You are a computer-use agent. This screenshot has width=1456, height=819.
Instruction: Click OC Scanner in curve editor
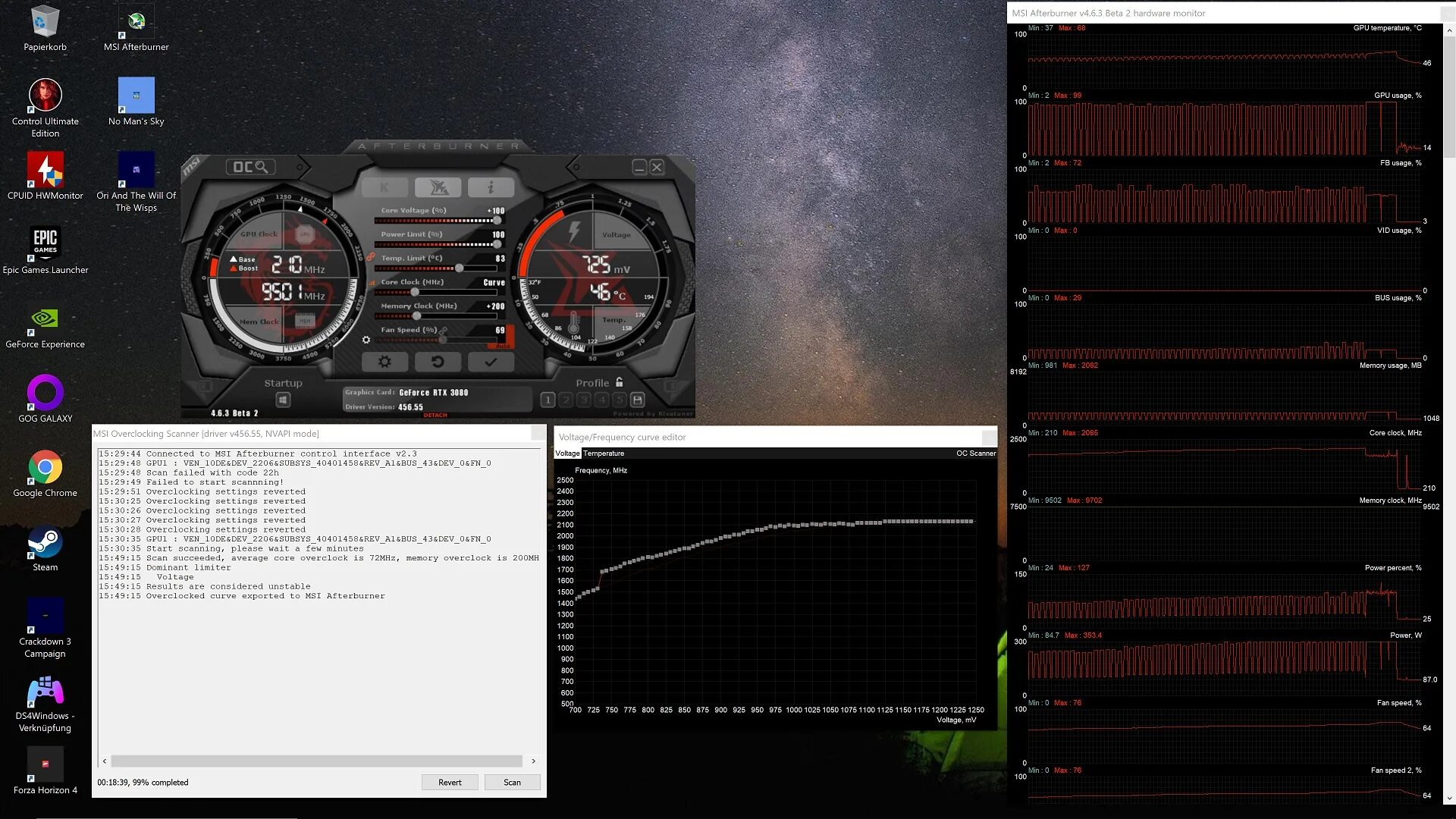pos(976,453)
